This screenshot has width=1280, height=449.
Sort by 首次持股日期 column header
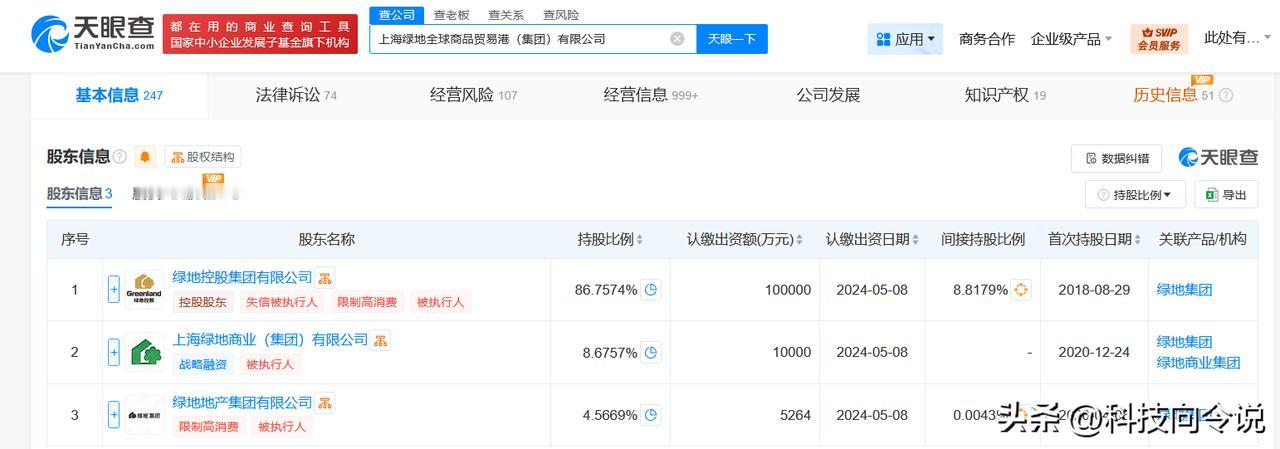1094,239
